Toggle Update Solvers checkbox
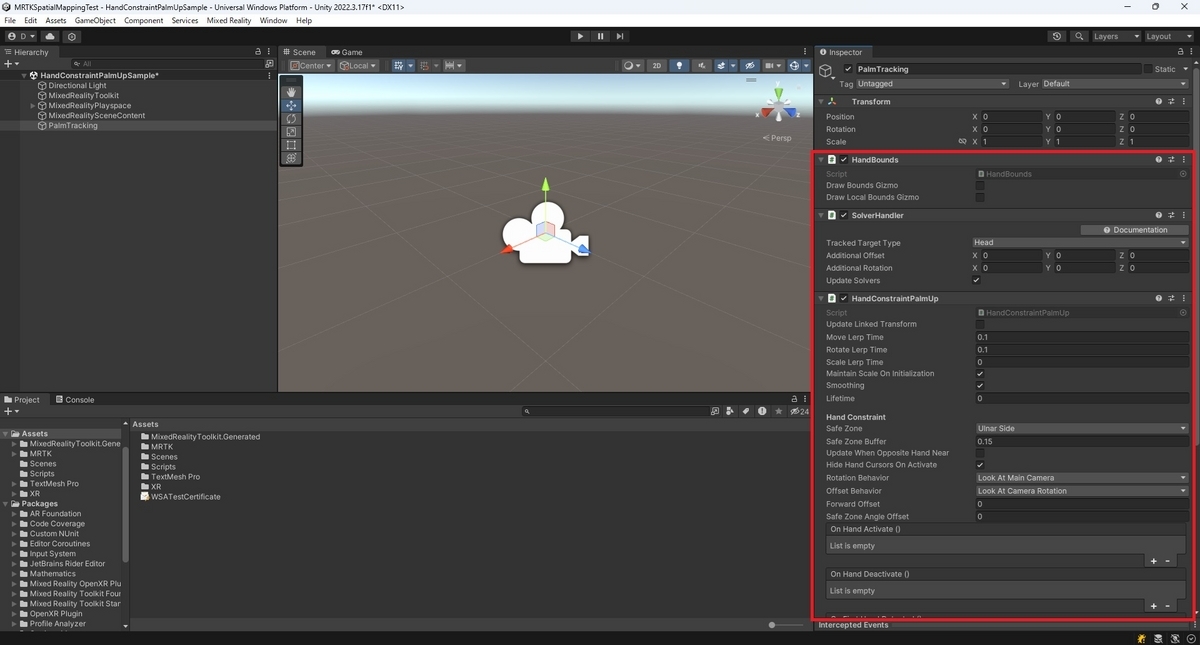The image size is (1200, 645). [x=977, y=281]
